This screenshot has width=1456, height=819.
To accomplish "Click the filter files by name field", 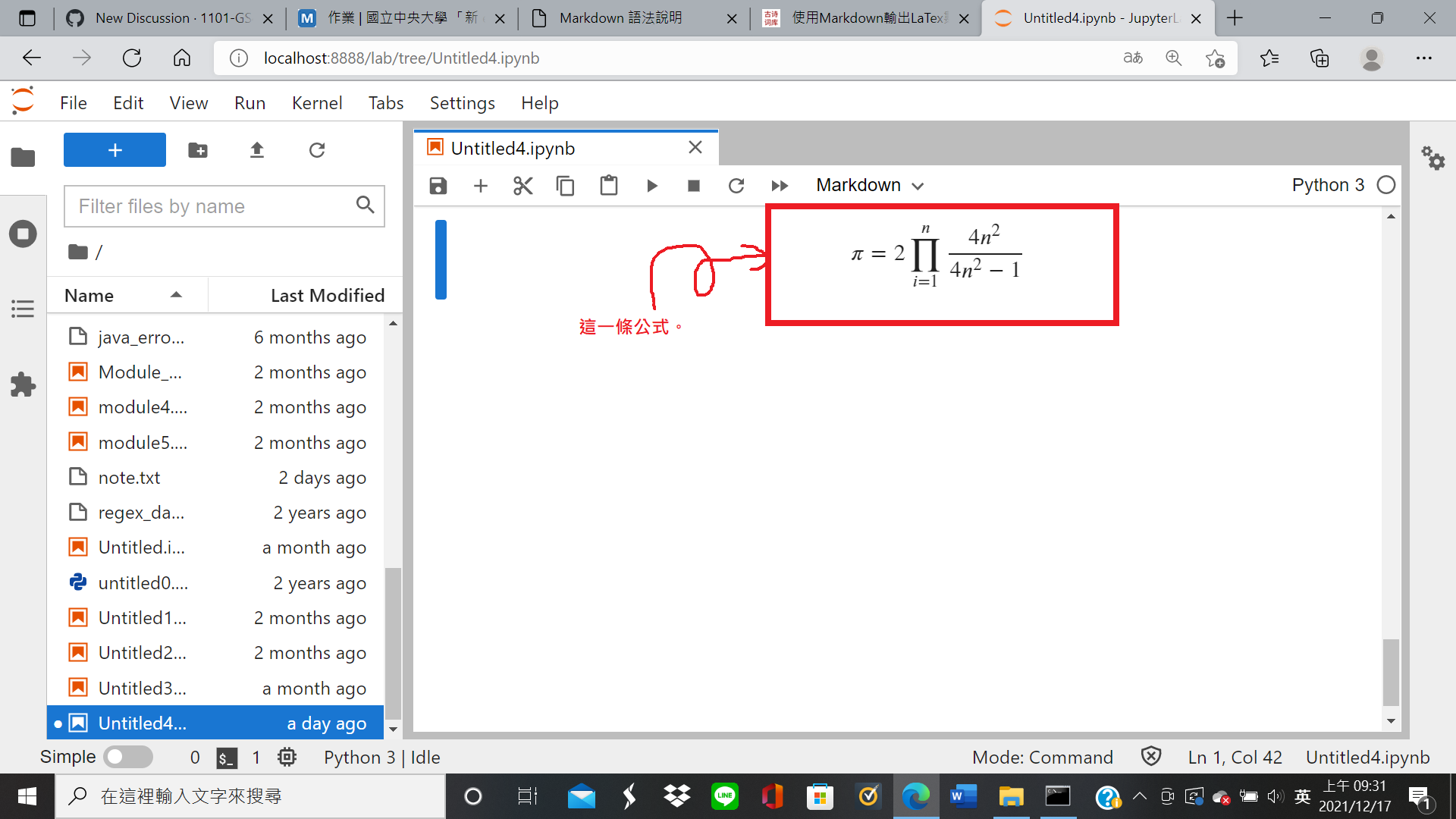I will (x=212, y=206).
